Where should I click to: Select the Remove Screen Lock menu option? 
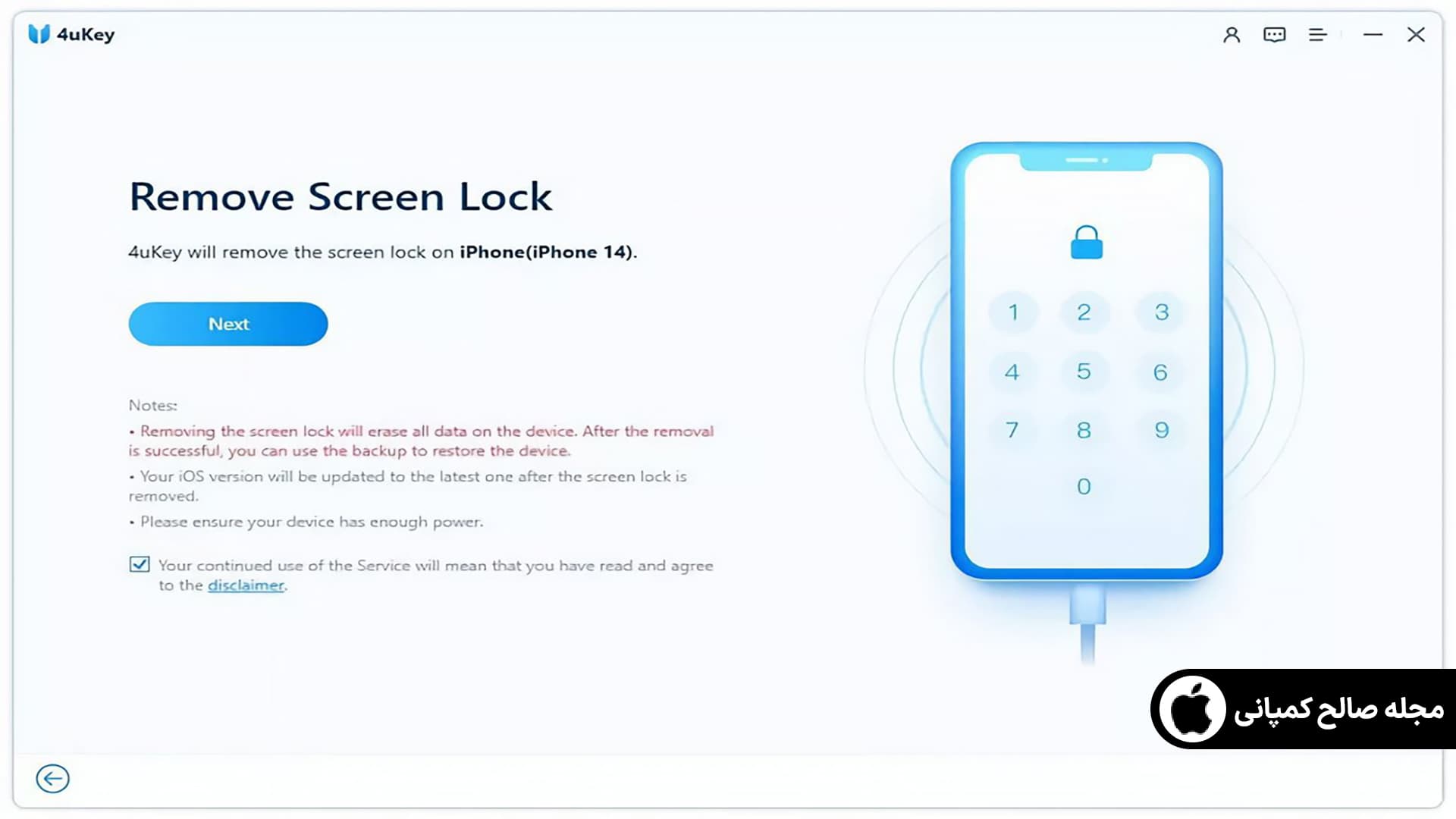[x=340, y=195]
